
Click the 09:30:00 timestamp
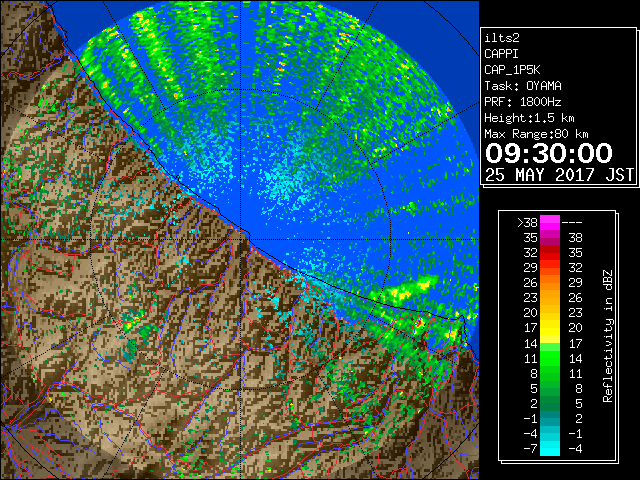click(x=549, y=153)
